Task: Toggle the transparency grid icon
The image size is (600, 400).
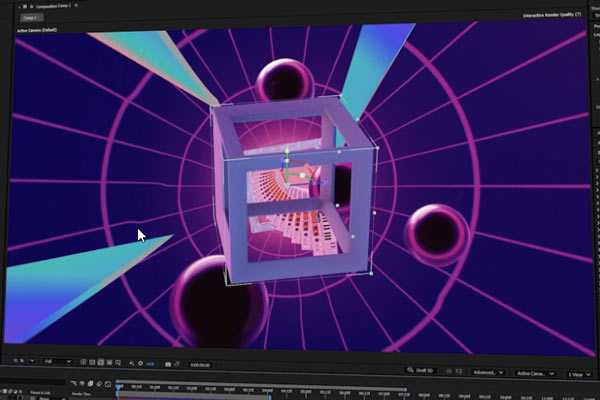Action: (92, 362)
